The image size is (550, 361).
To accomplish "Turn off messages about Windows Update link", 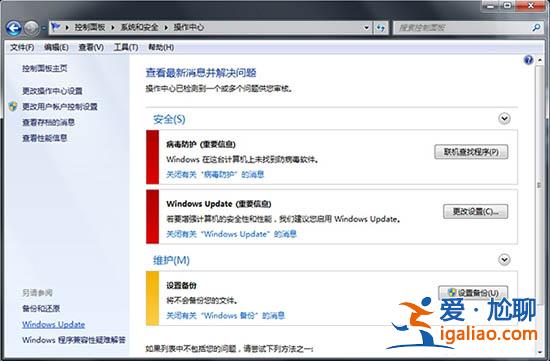I will [232, 234].
